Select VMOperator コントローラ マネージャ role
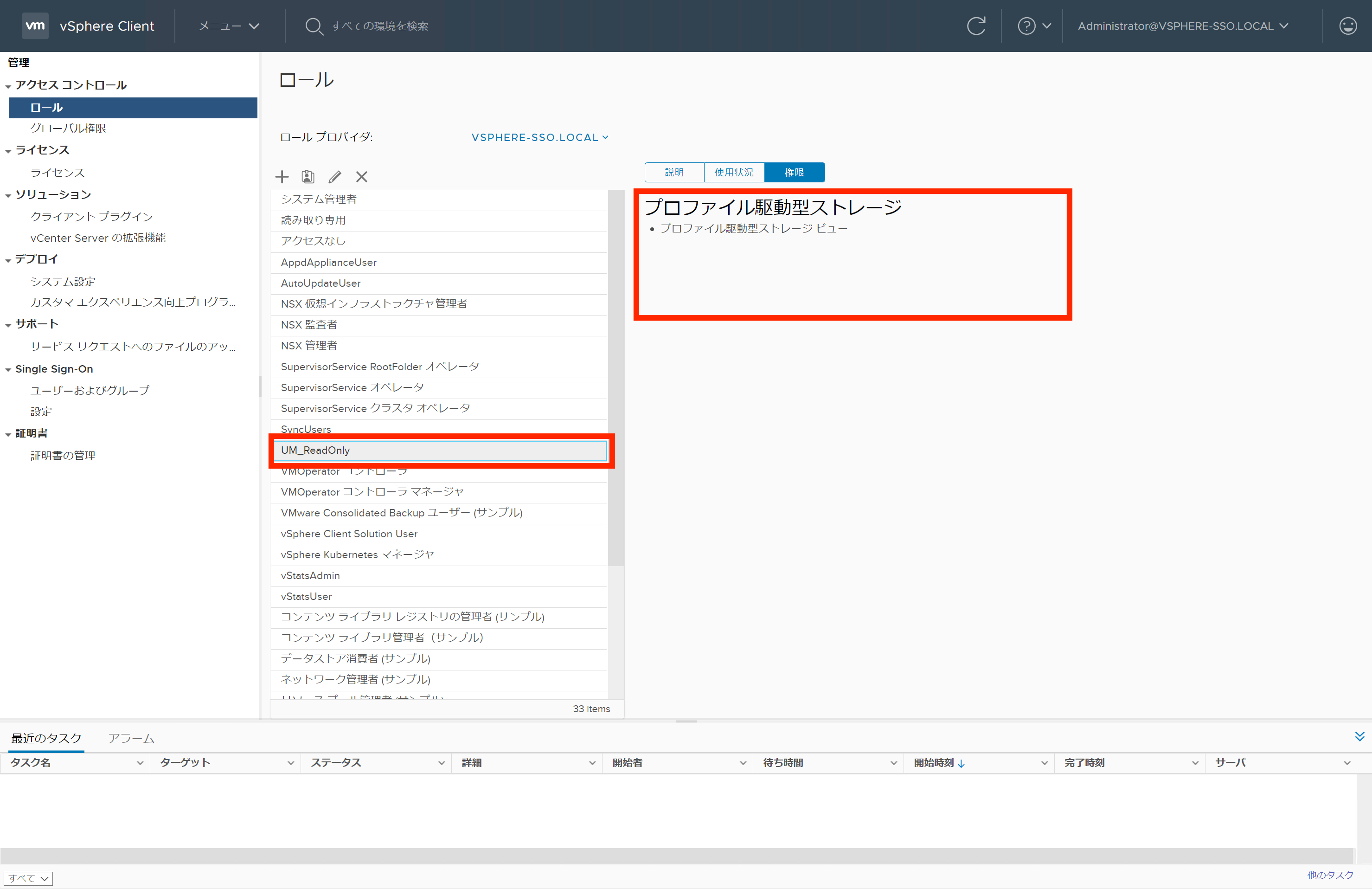The width and height of the screenshot is (1372, 889). click(x=439, y=492)
